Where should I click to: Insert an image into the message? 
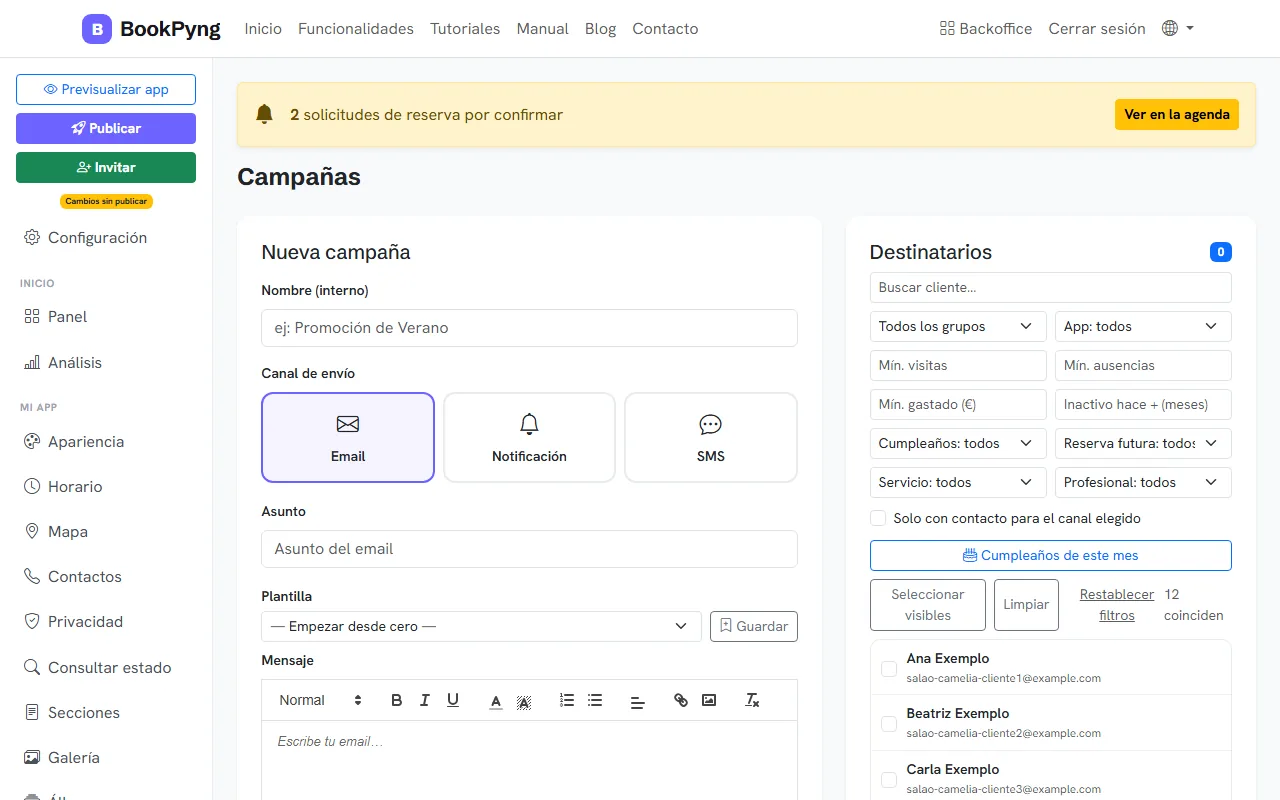point(709,700)
